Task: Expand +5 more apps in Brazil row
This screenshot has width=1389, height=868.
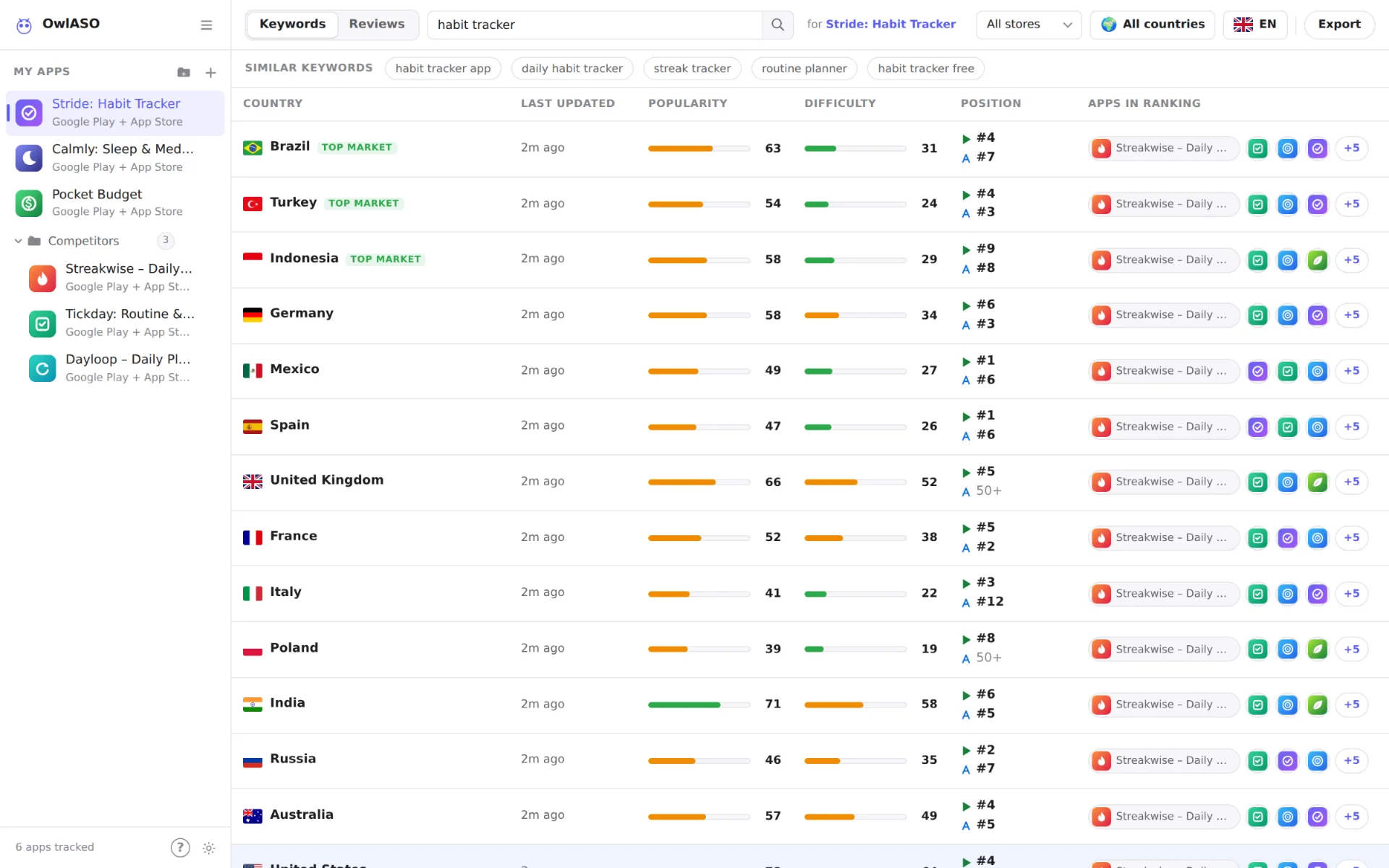Action: coord(1351,148)
